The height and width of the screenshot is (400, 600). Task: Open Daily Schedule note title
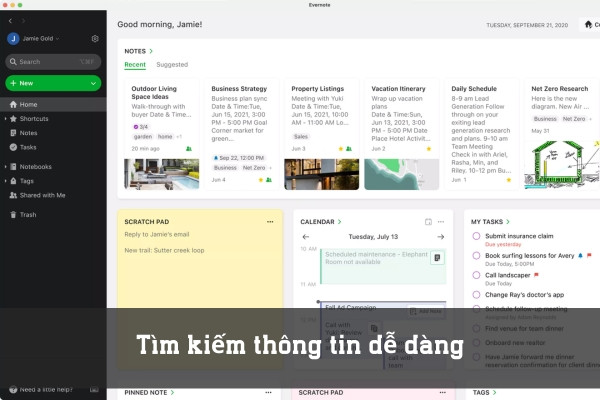point(474,88)
